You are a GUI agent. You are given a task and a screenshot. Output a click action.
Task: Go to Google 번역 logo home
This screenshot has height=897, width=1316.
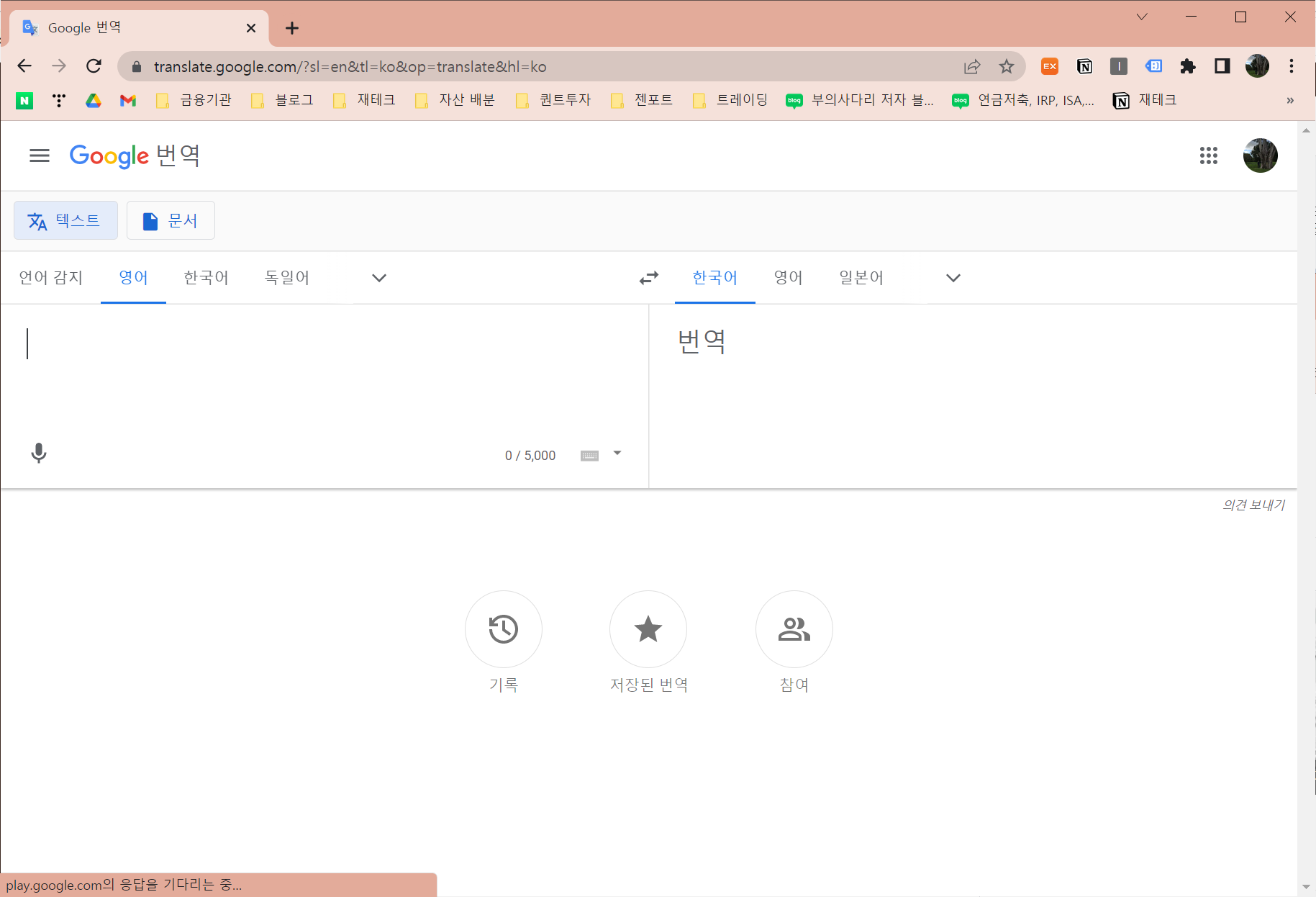tap(135, 155)
